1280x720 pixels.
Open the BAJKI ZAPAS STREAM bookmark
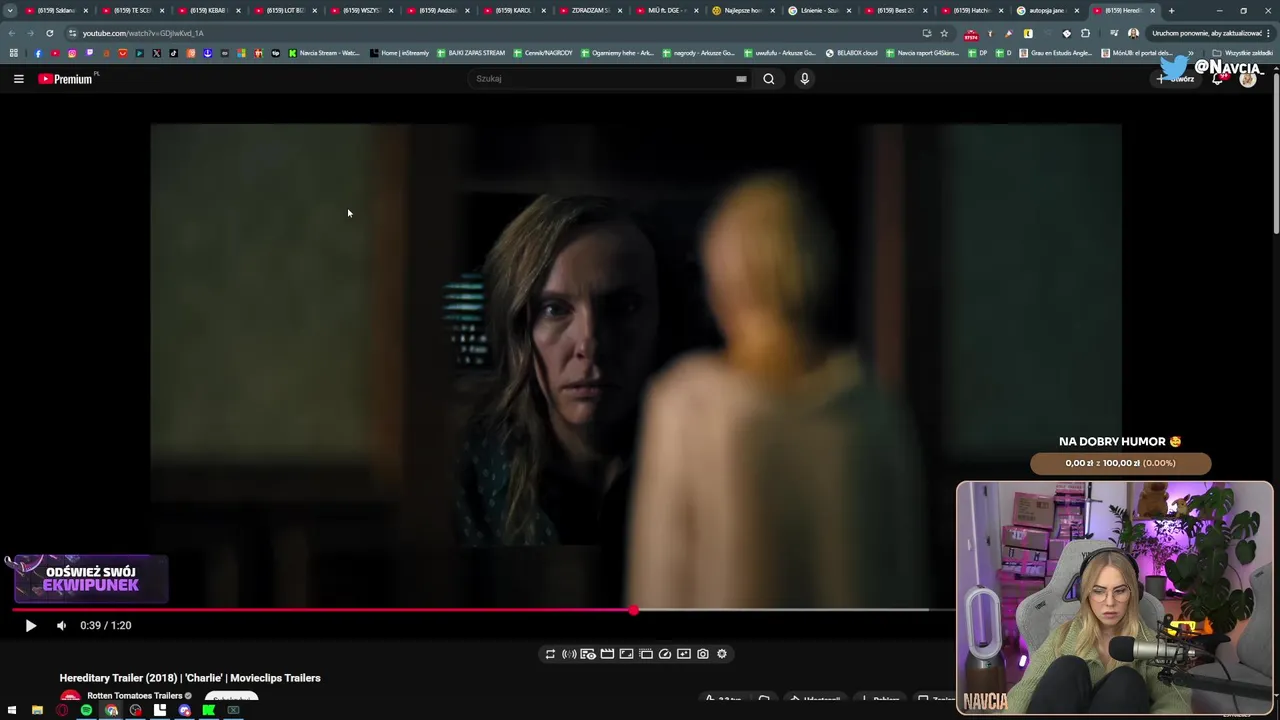(471, 53)
